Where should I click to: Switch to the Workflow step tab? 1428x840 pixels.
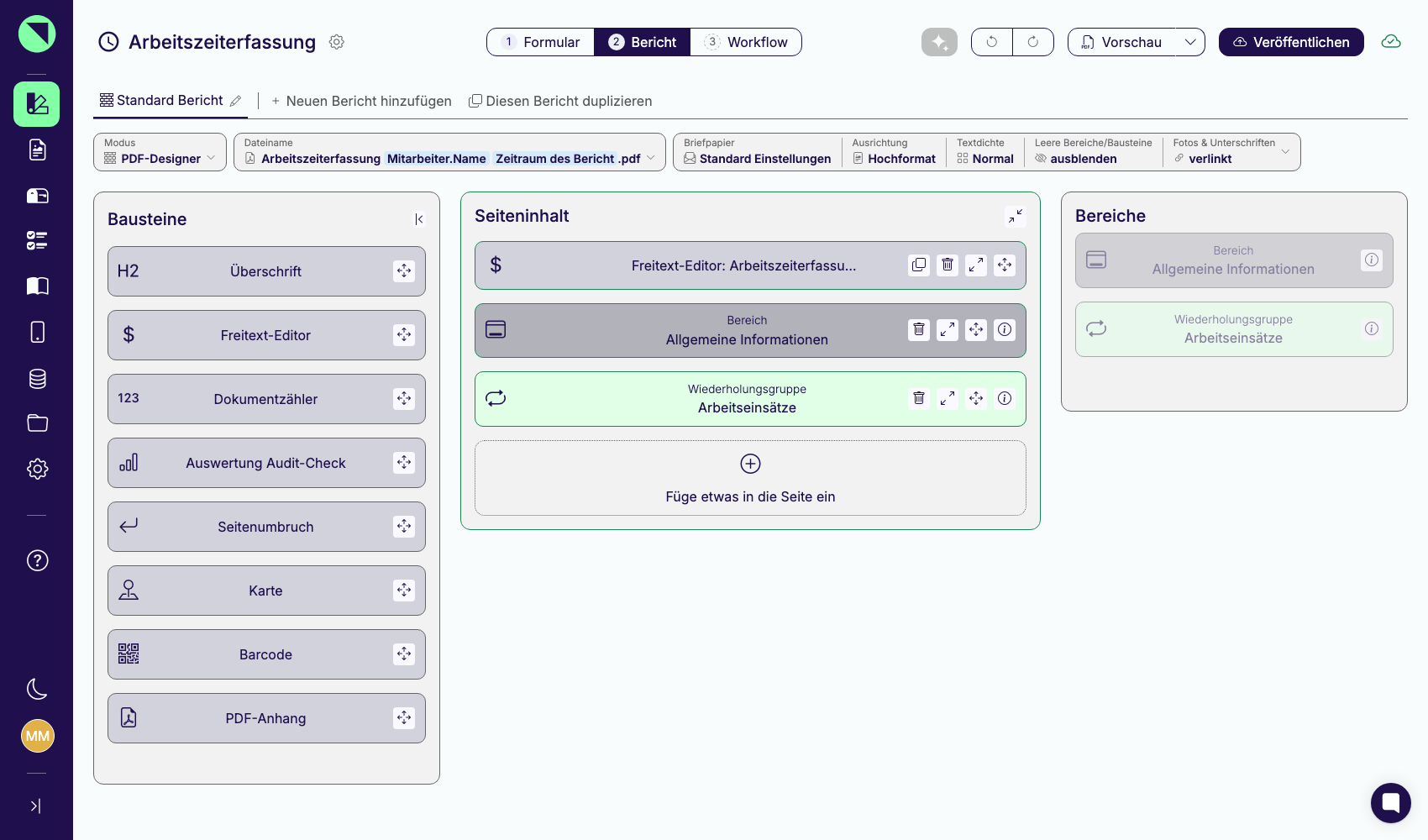(746, 42)
